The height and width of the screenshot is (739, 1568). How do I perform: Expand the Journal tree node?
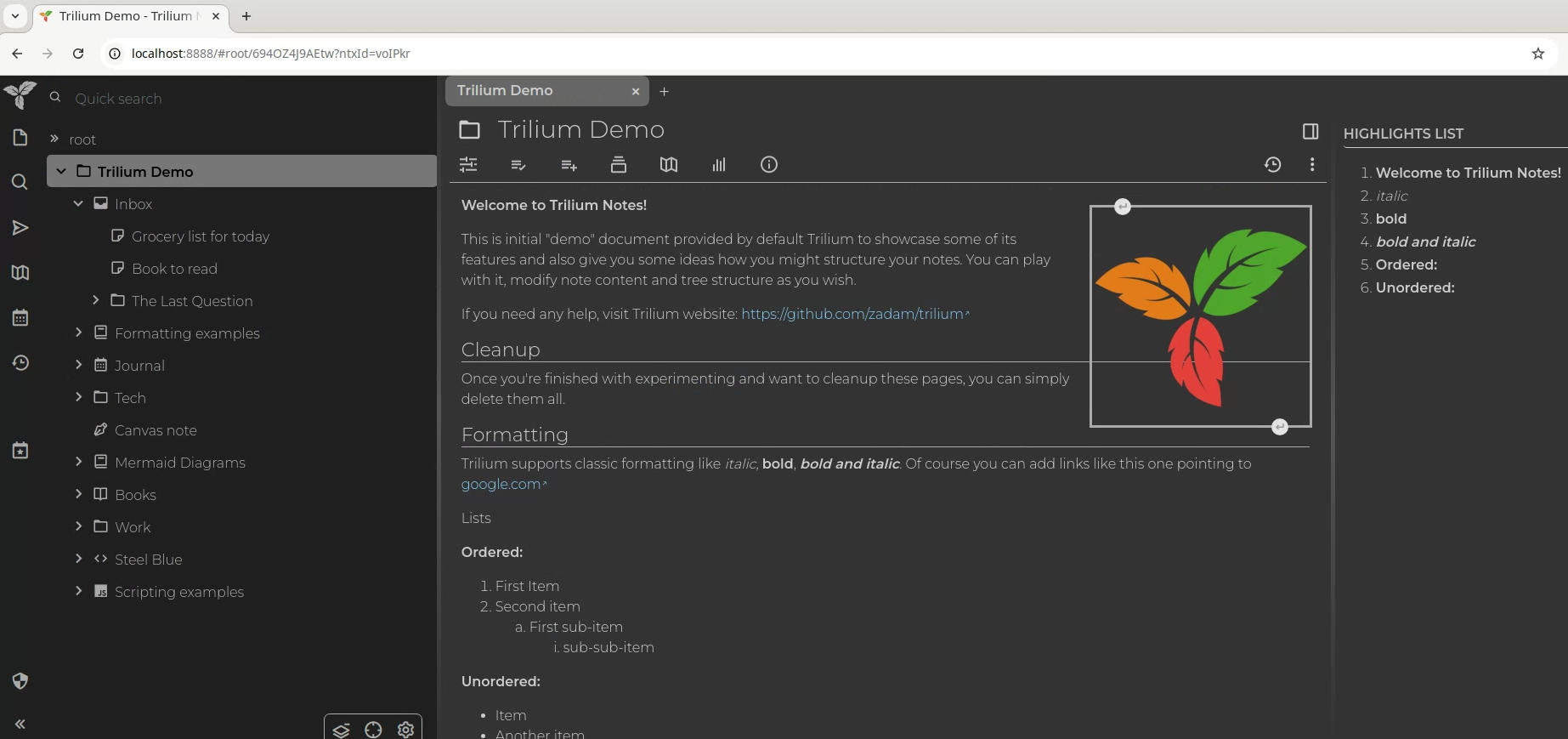[78, 365]
